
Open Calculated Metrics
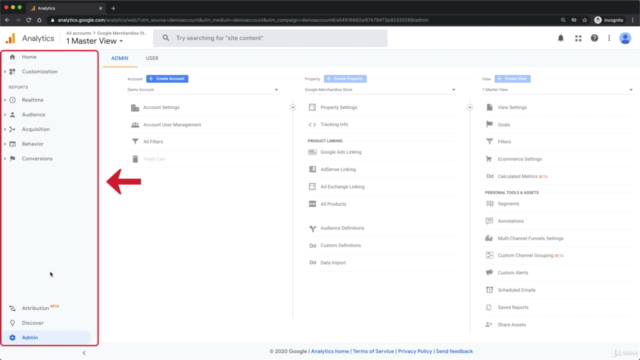(x=518, y=176)
